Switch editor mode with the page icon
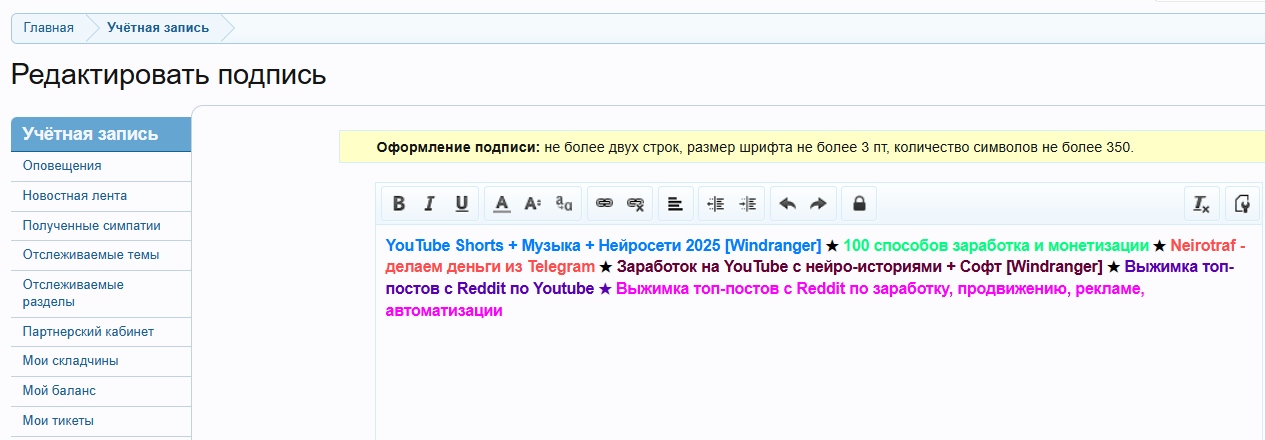Viewport: 1265px width, 440px height. click(x=1241, y=204)
